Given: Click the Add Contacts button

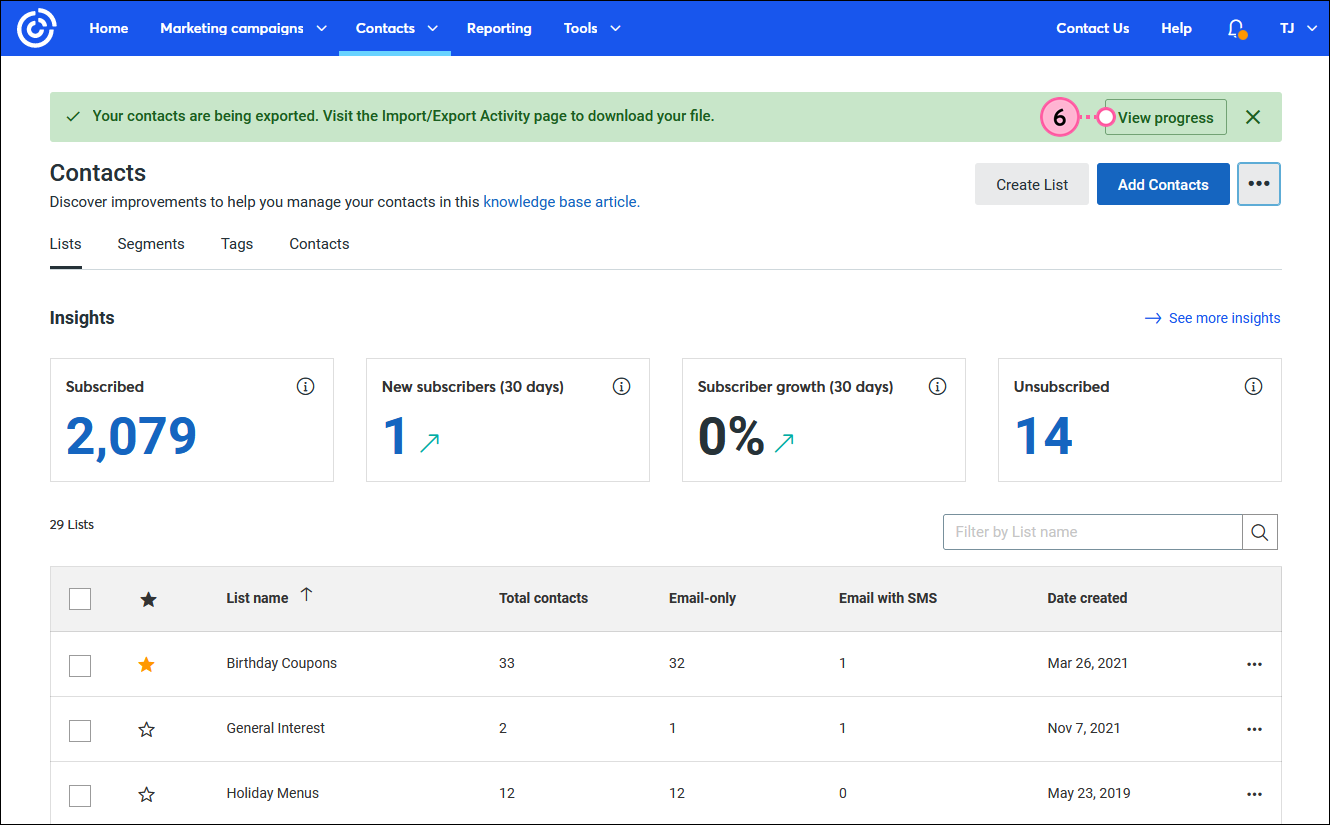Looking at the screenshot, I should (x=1163, y=184).
